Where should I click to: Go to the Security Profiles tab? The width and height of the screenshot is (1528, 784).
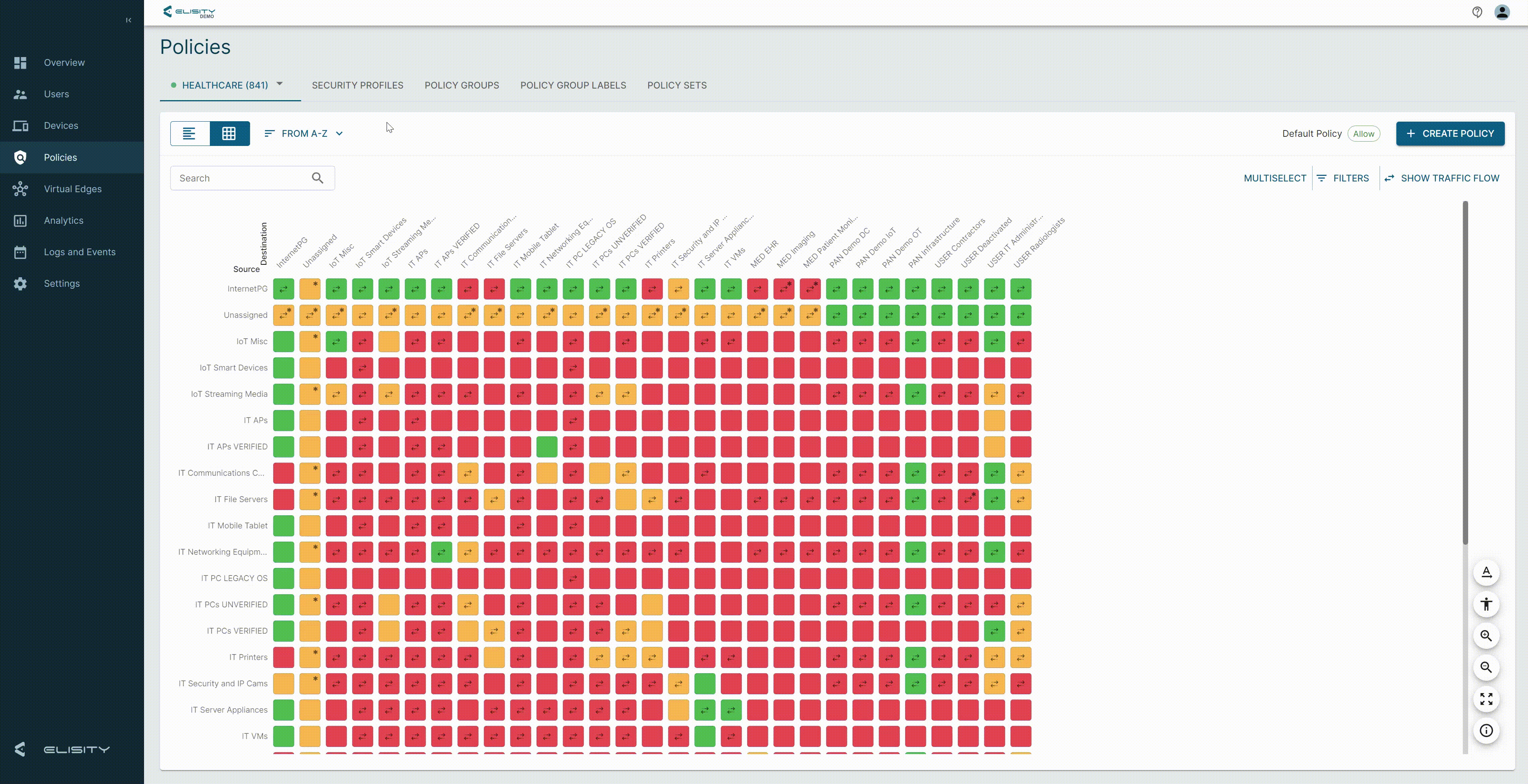[x=357, y=85]
